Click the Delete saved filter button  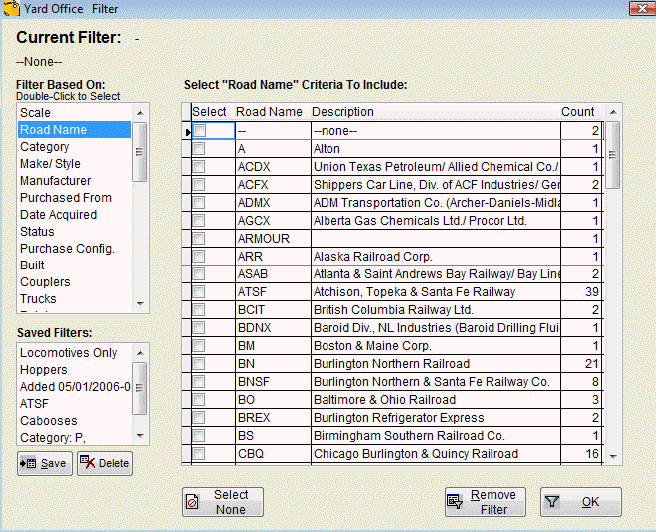click(105, 463)
